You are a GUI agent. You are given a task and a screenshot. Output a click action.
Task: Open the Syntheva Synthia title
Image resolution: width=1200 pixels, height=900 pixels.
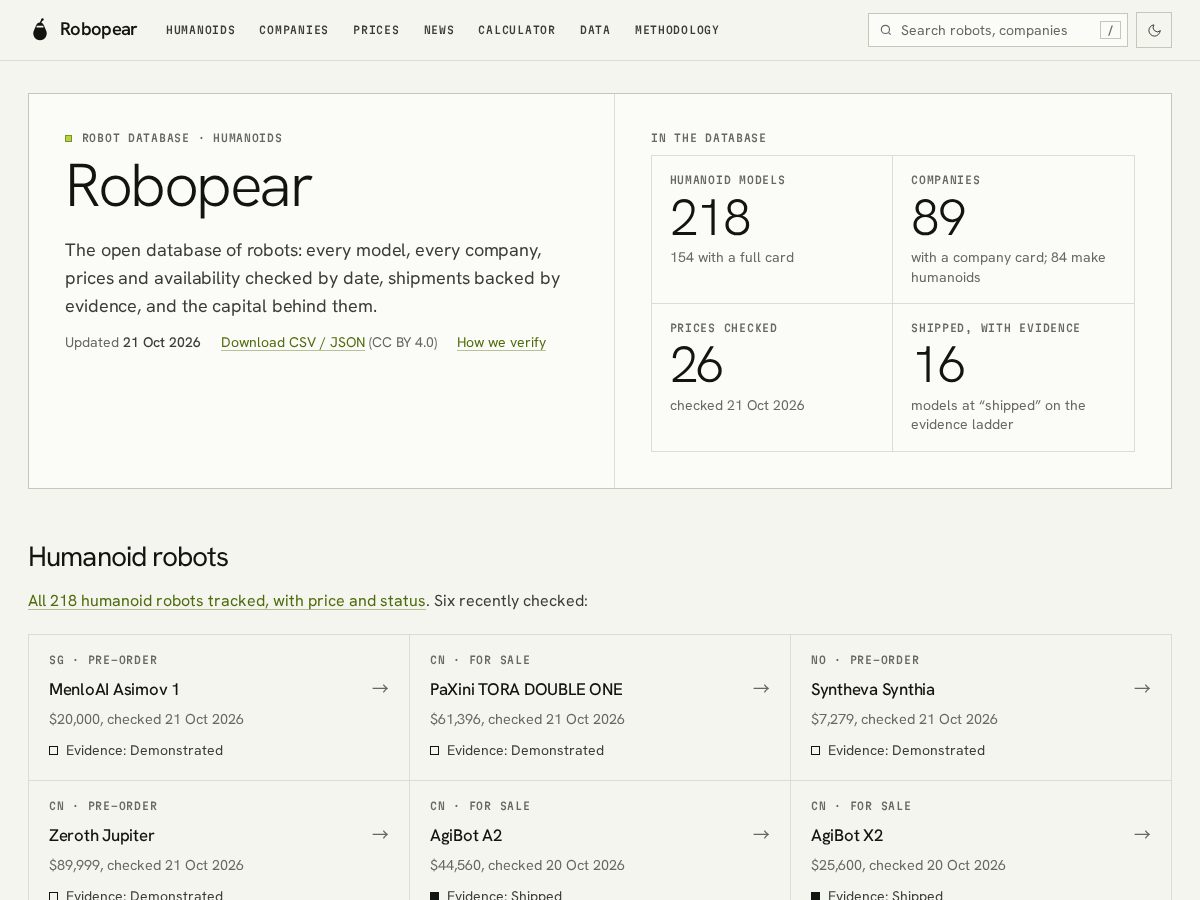click(x=873, y=689)
